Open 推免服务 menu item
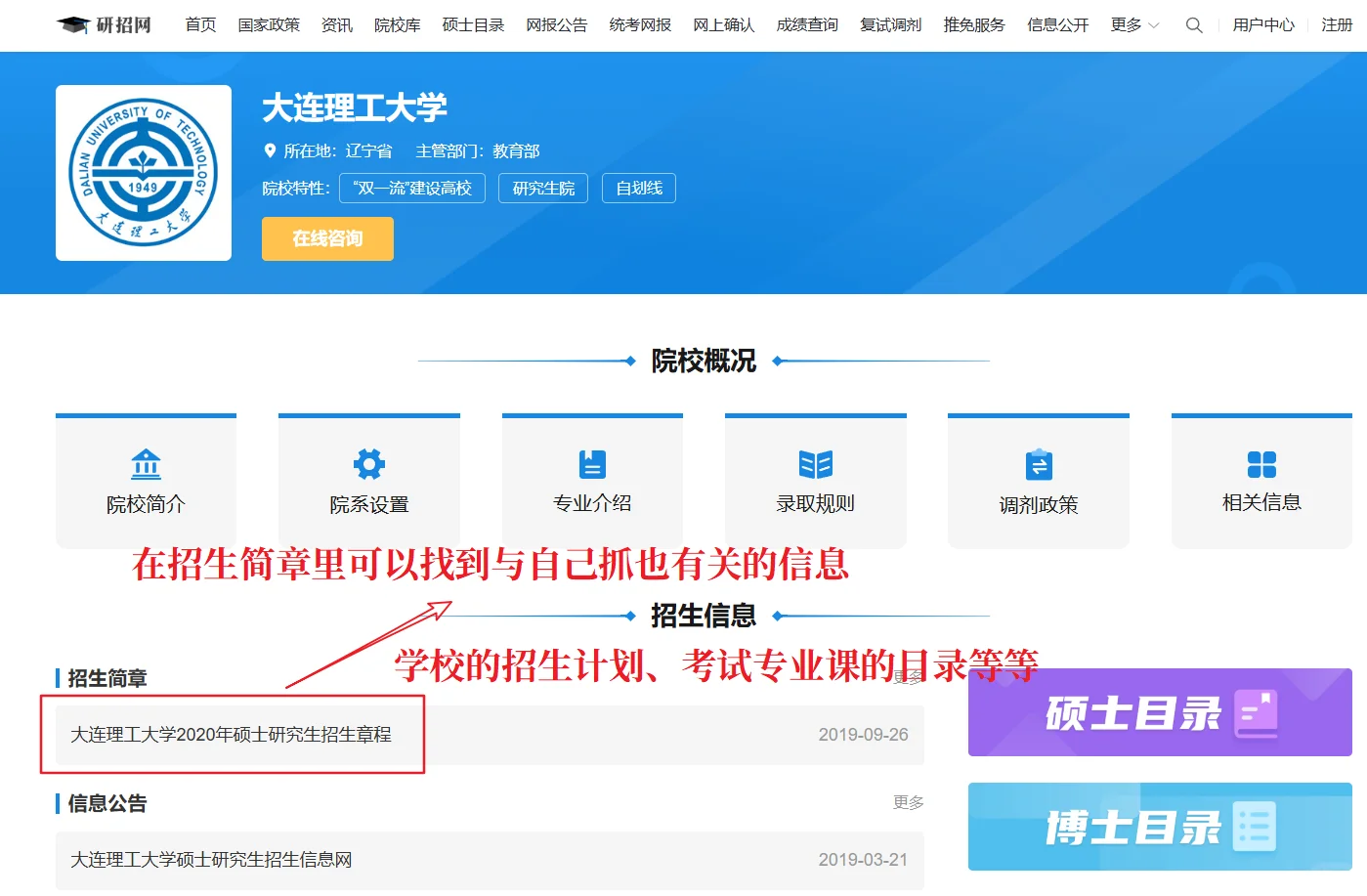This screenshot has width=1367, height=896. 974,25
